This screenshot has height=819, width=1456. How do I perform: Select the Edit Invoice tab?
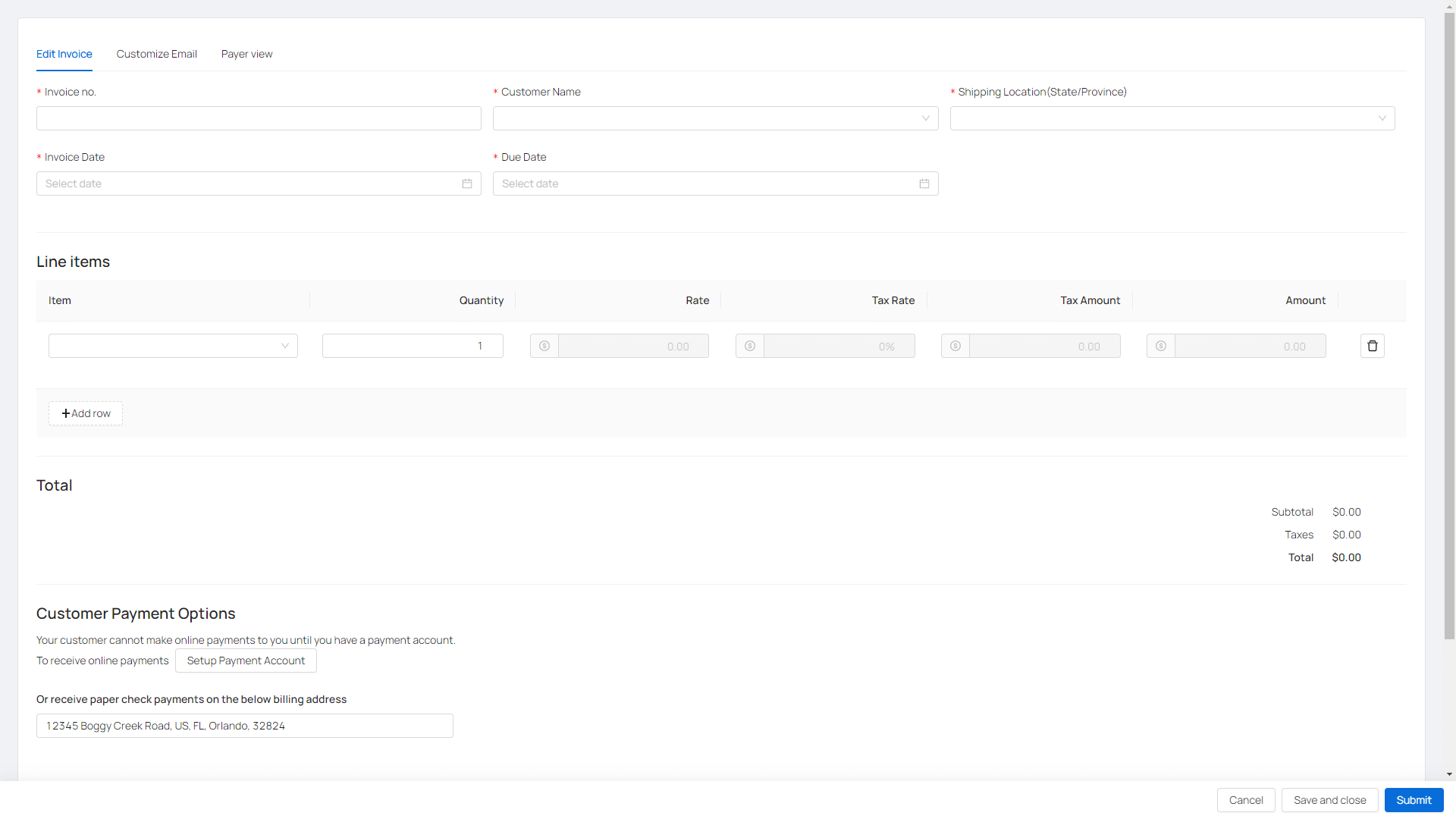[64, 54]
